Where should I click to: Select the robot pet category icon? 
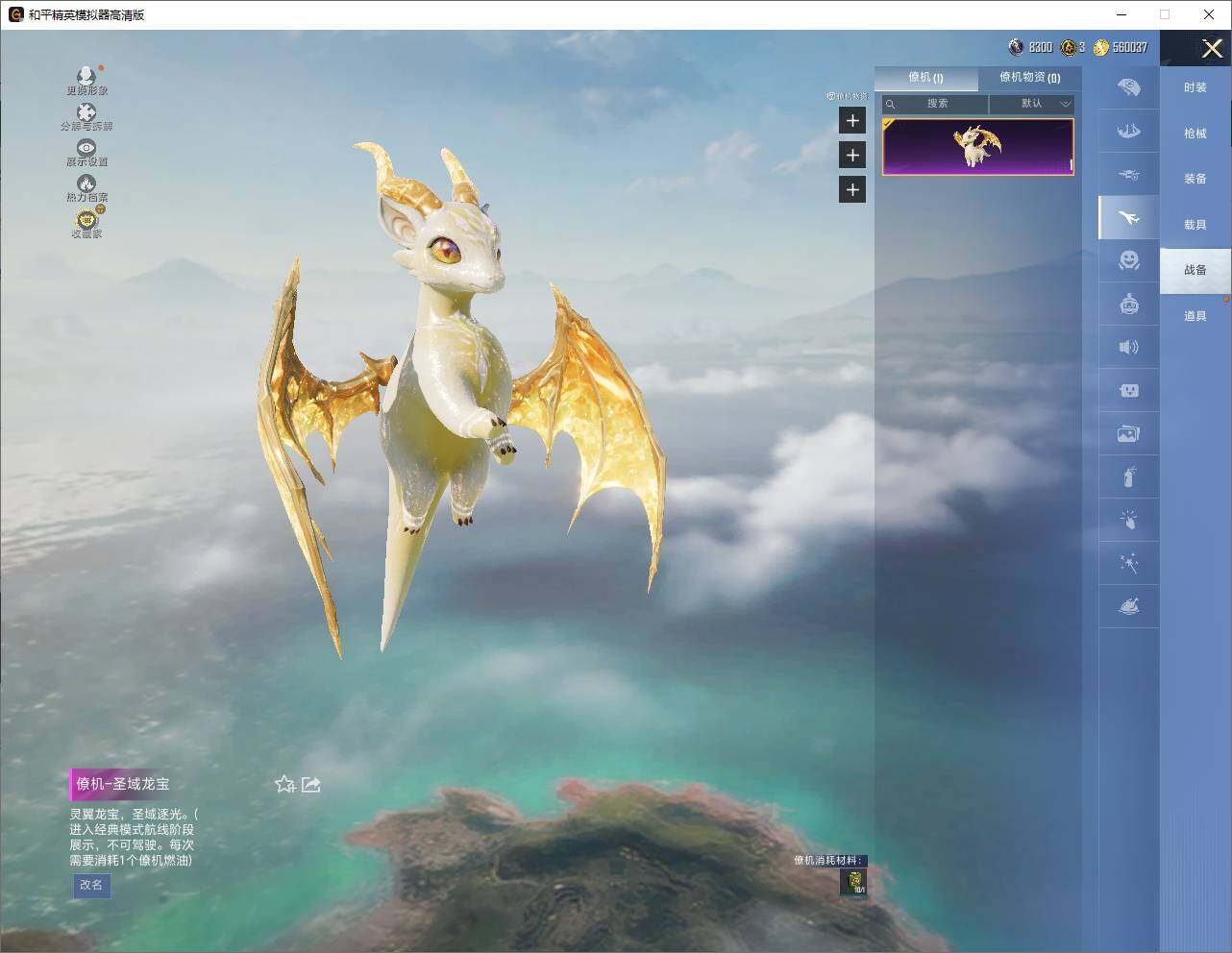tap(1129, 305)
